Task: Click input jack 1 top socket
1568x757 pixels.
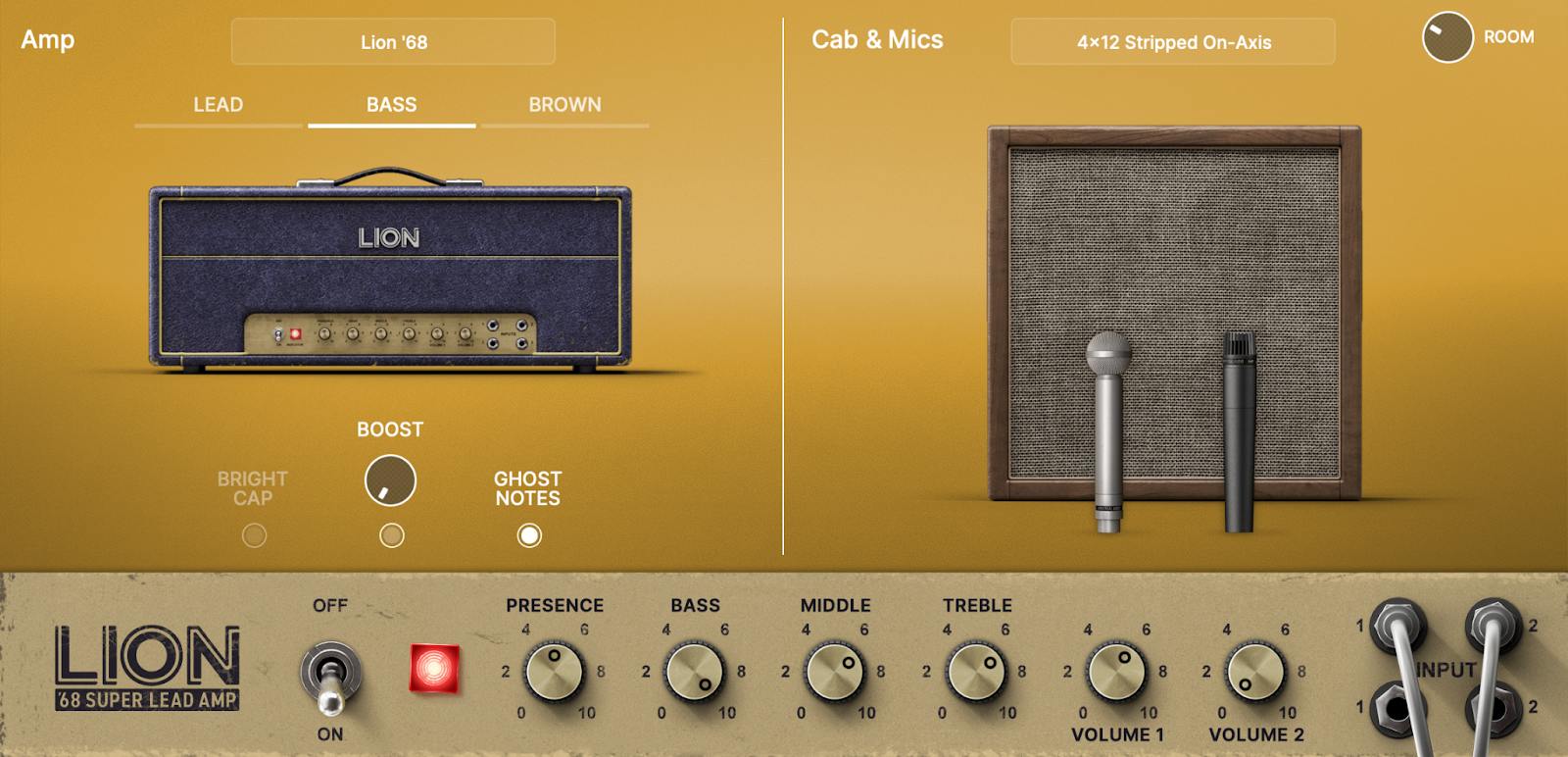Action: point(1396,624)
